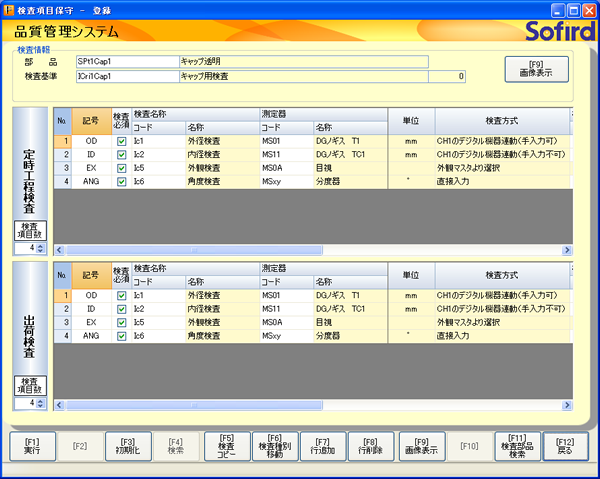Open [F11] 検査部品検索 search
Screen dimensions: 600x479
(x=517, y=447)
